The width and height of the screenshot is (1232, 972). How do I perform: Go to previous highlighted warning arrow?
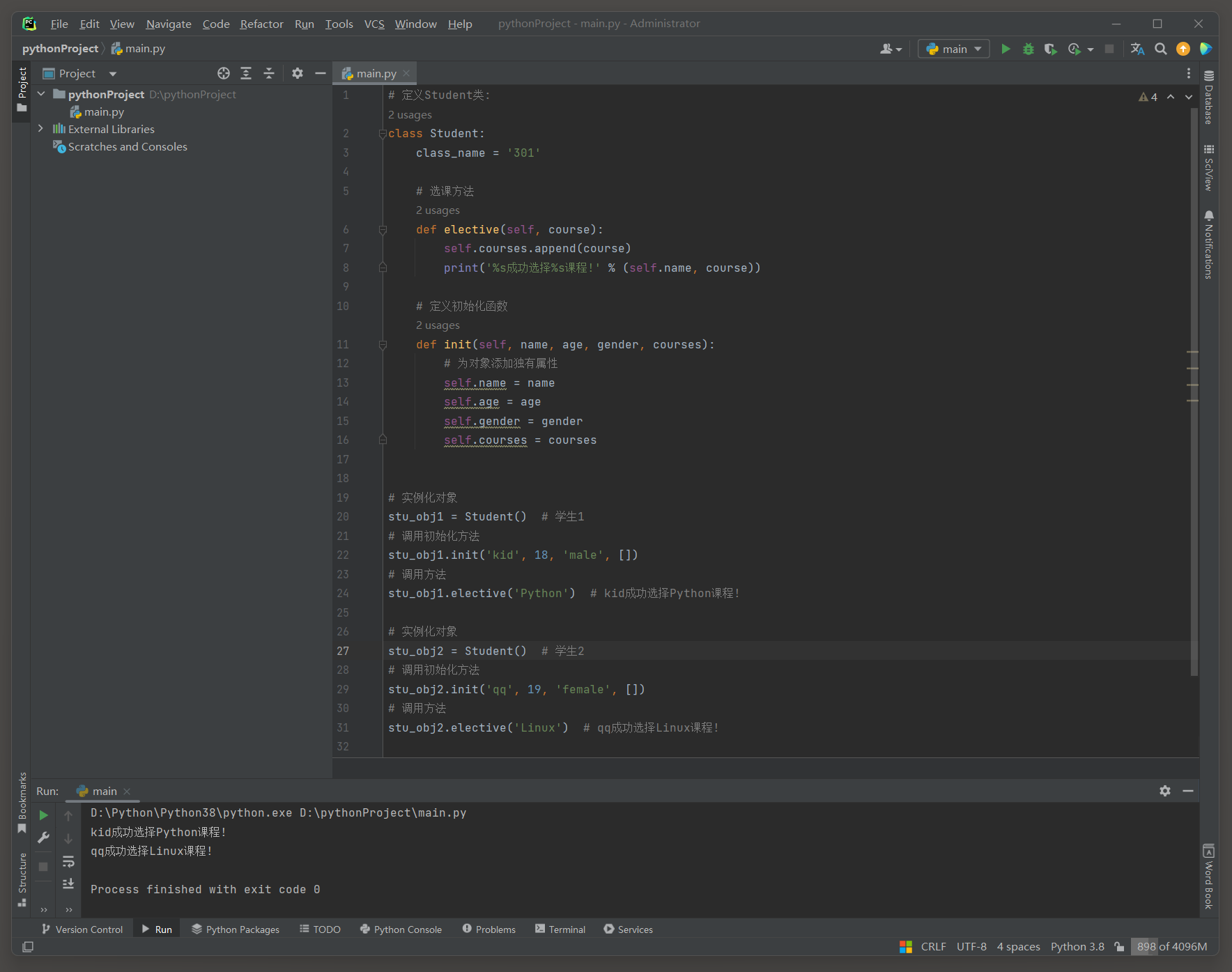click(x=1171, y=97)
